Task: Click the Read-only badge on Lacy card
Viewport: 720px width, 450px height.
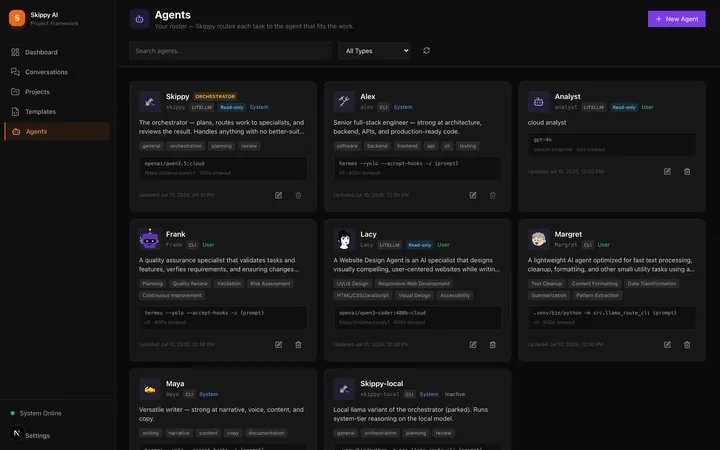Action: 420,245
